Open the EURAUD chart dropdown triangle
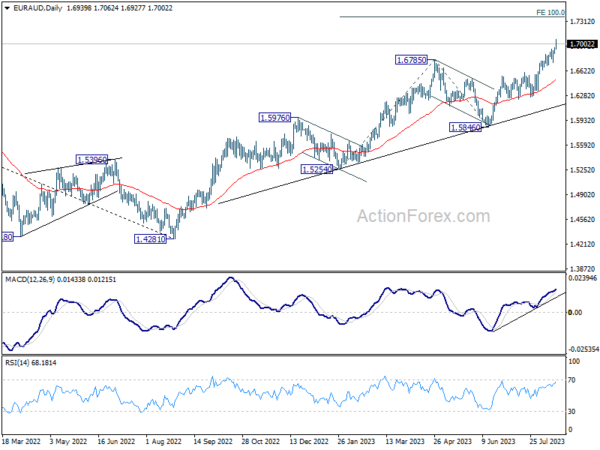This screenshot has width=600, height=450. [7, 8]
